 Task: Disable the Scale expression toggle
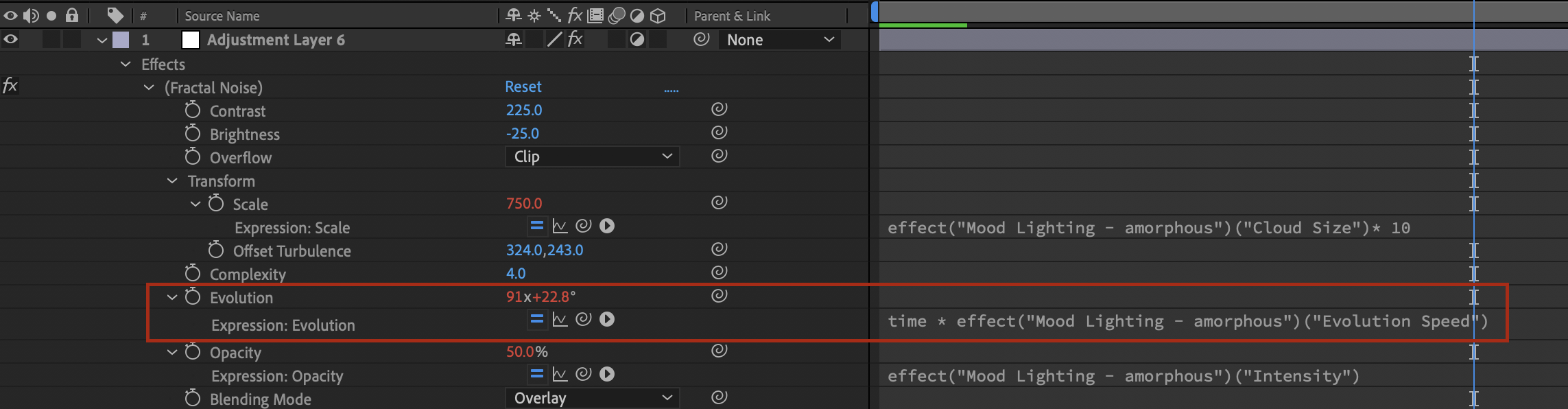click(537, 226)
